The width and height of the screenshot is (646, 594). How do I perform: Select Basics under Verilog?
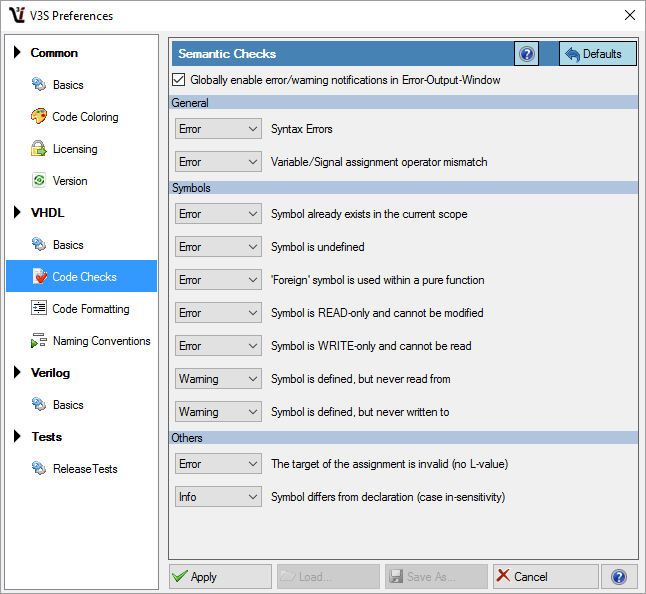click(82, 405)
